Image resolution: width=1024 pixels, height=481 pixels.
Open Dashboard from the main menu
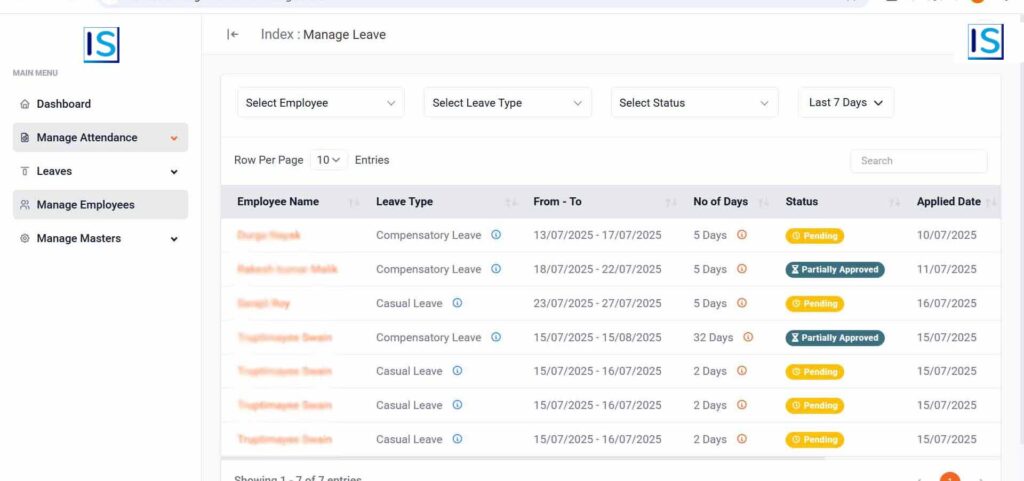tap(64, 104)
